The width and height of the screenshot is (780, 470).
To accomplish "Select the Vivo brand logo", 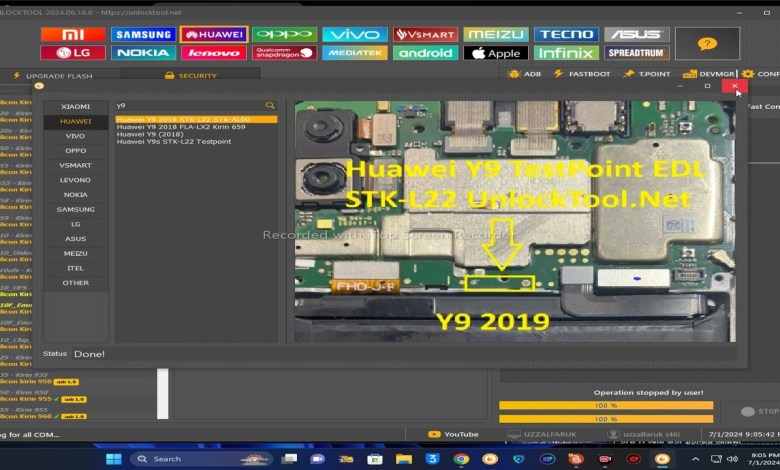I will tap(355, 34).
